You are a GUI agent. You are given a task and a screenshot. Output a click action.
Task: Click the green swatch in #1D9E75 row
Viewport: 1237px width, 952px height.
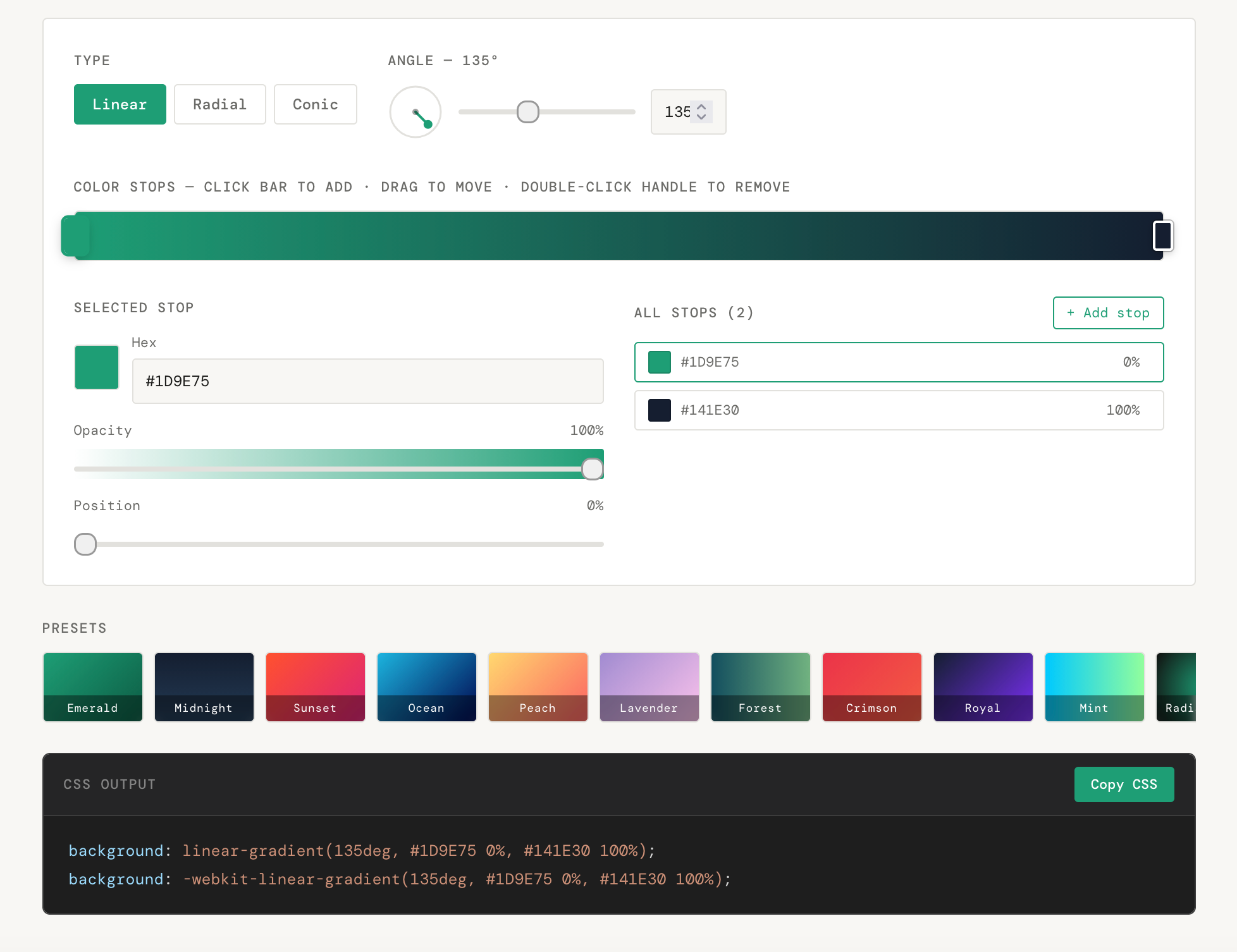click(x=660, y=362)
